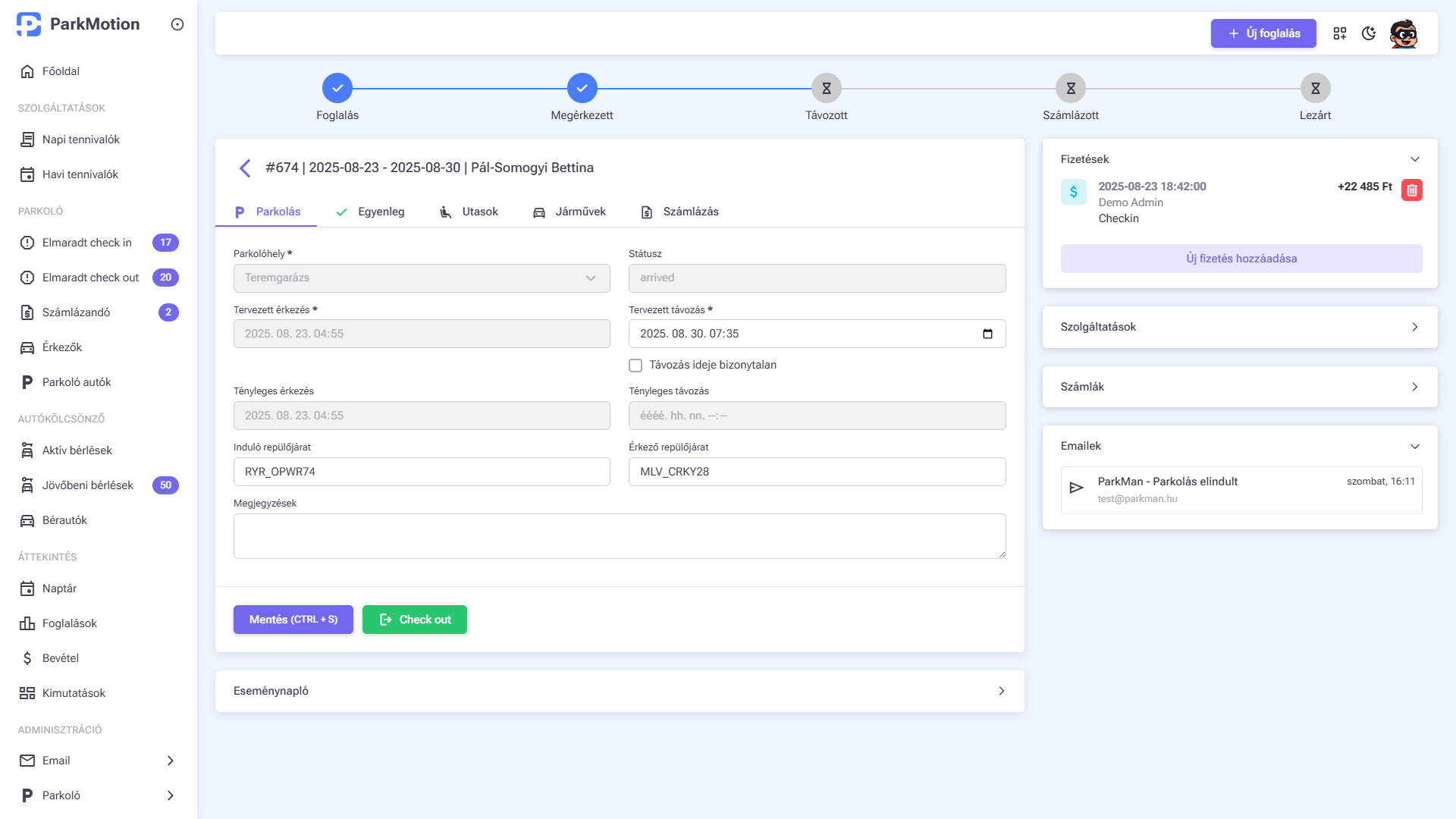This screenshot has height=819, width=1456.
Task: Open calendar picker in Tervezett távozás field
Action: coord(987,334)
